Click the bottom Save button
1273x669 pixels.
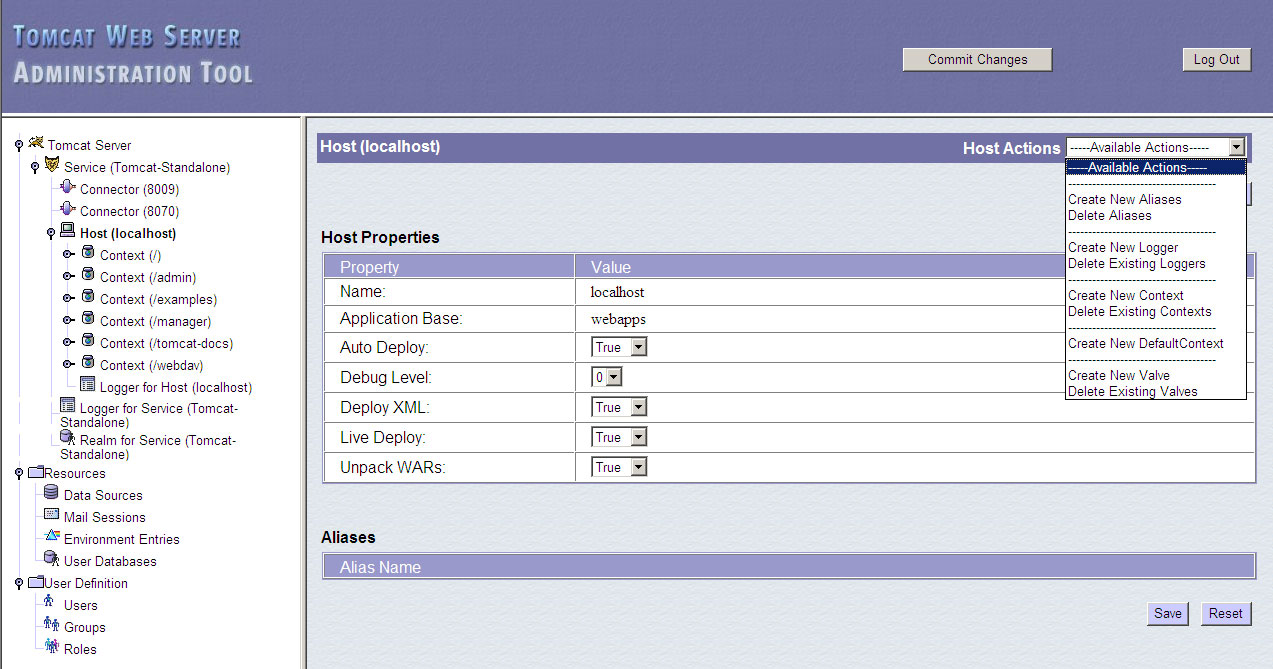pyautogui.click(x=1167, y=613)
